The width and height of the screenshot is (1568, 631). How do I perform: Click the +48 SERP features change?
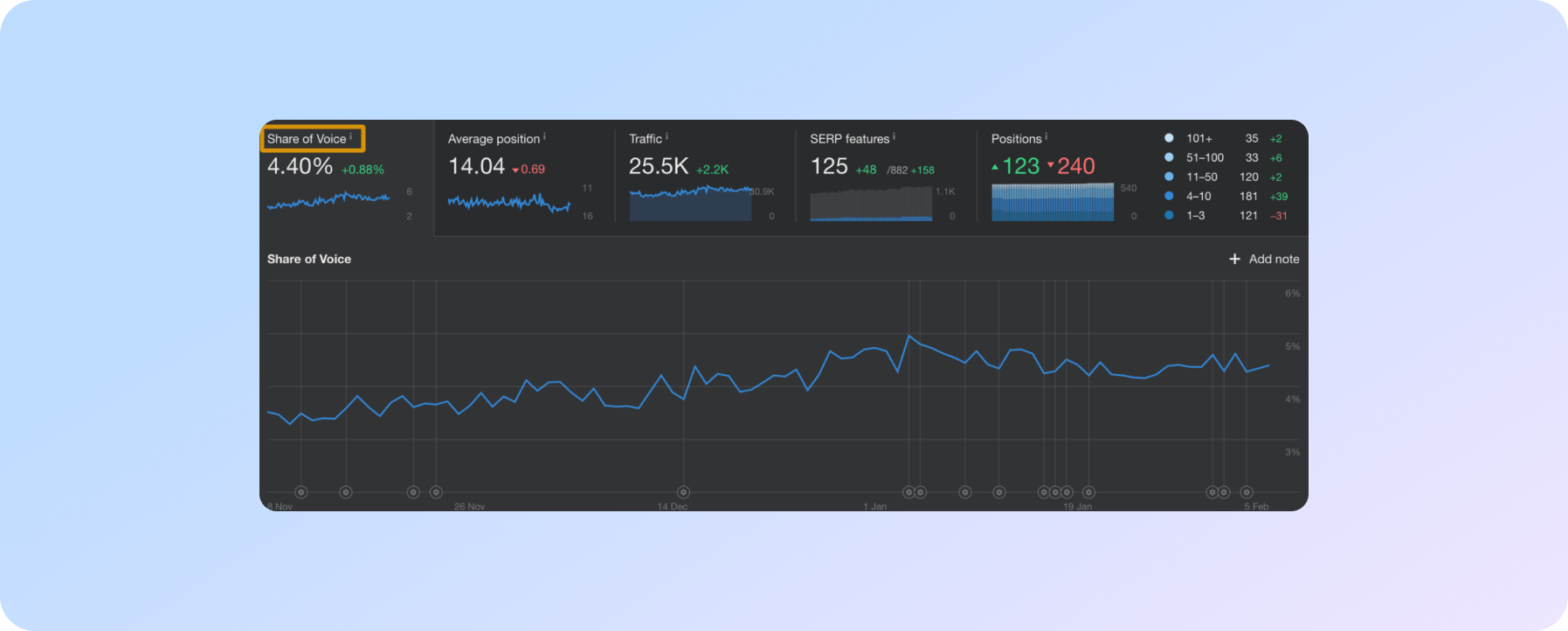(x=866, y=170)
